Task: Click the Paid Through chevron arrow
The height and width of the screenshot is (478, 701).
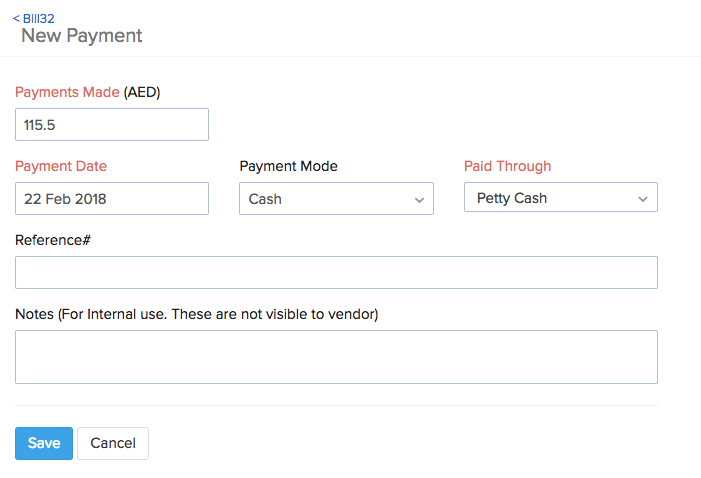Action: (643, 199)
